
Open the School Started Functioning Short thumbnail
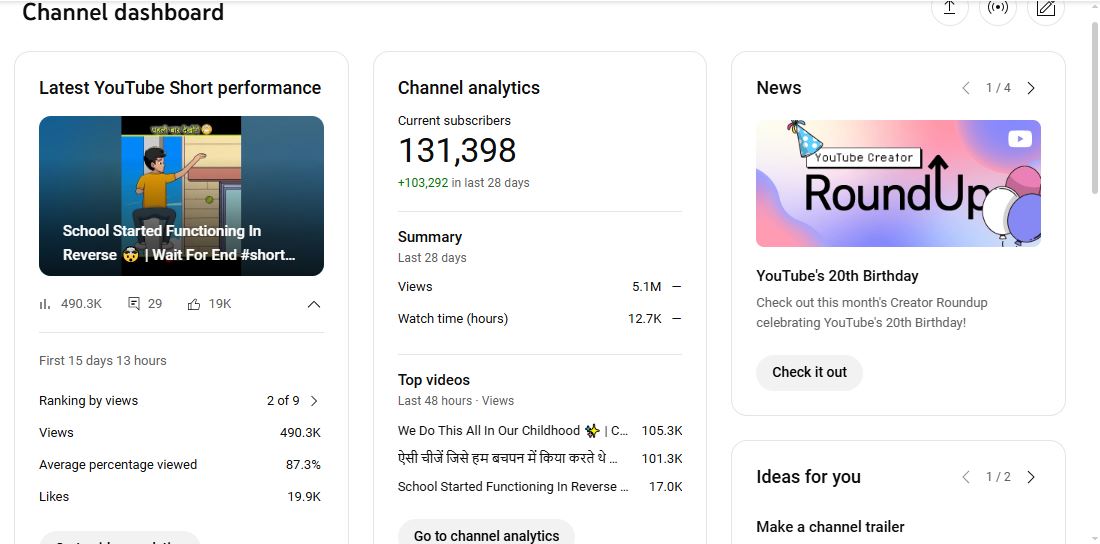click(181, 196)
